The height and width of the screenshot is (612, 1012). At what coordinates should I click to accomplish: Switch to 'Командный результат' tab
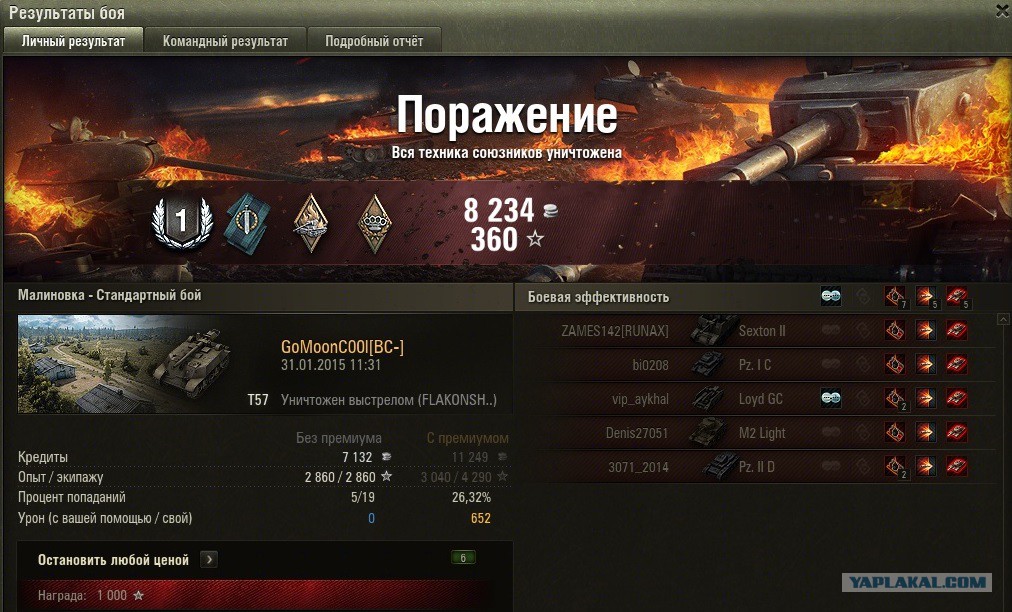tap(225, 41)
